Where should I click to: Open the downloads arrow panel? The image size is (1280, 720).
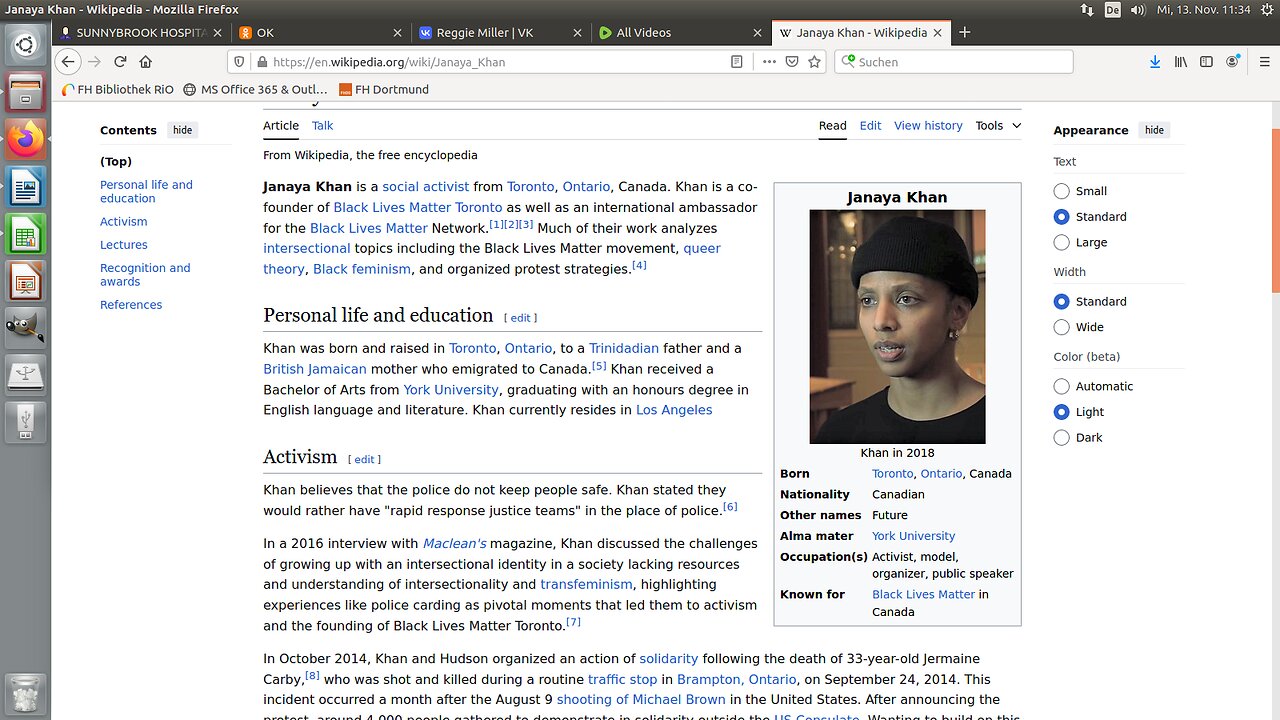click(1155, 61)
